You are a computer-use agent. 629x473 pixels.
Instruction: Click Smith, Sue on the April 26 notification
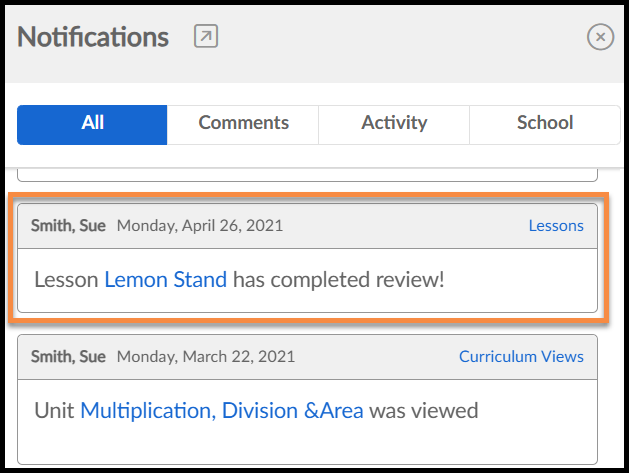69,226
